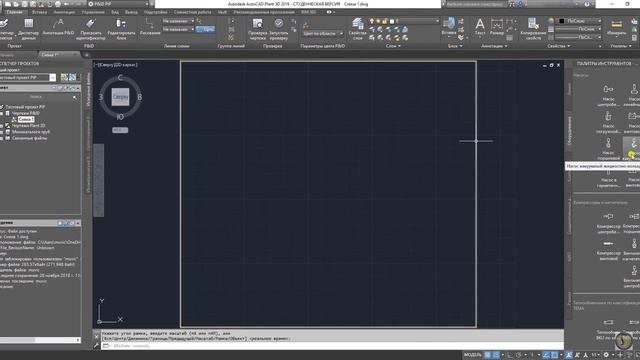This screenshot has height=360, width=640.
Task: Switch to the Совместная работа ribbon tab
Action: pos(192,12)
